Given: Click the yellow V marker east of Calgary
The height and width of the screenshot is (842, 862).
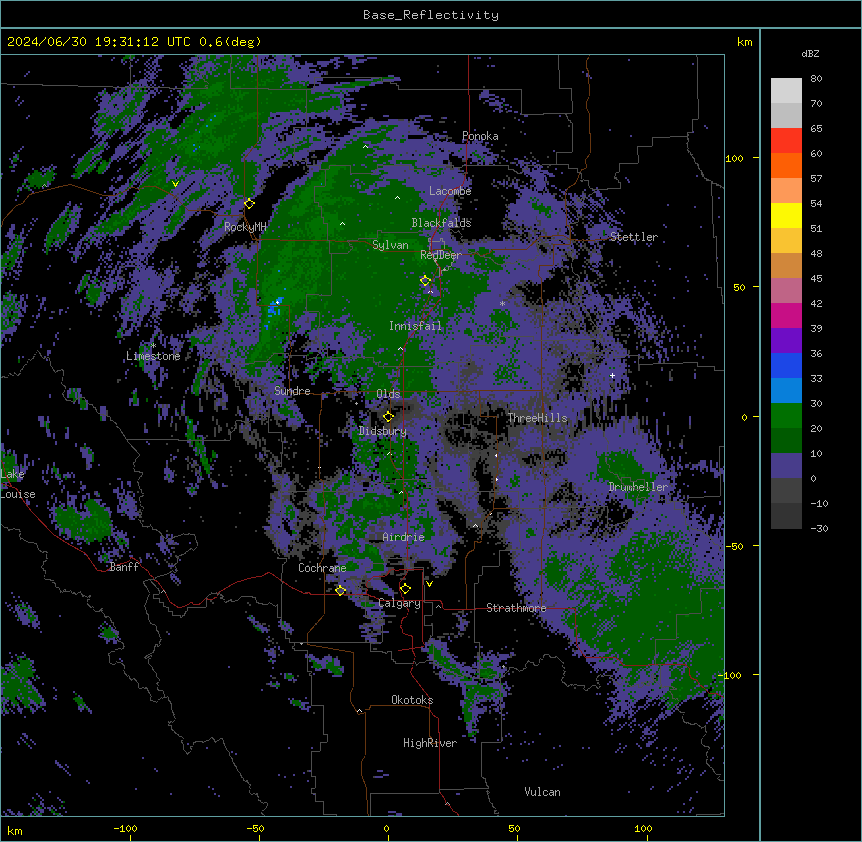Looking at the screenshot, I should pos(429,584).
